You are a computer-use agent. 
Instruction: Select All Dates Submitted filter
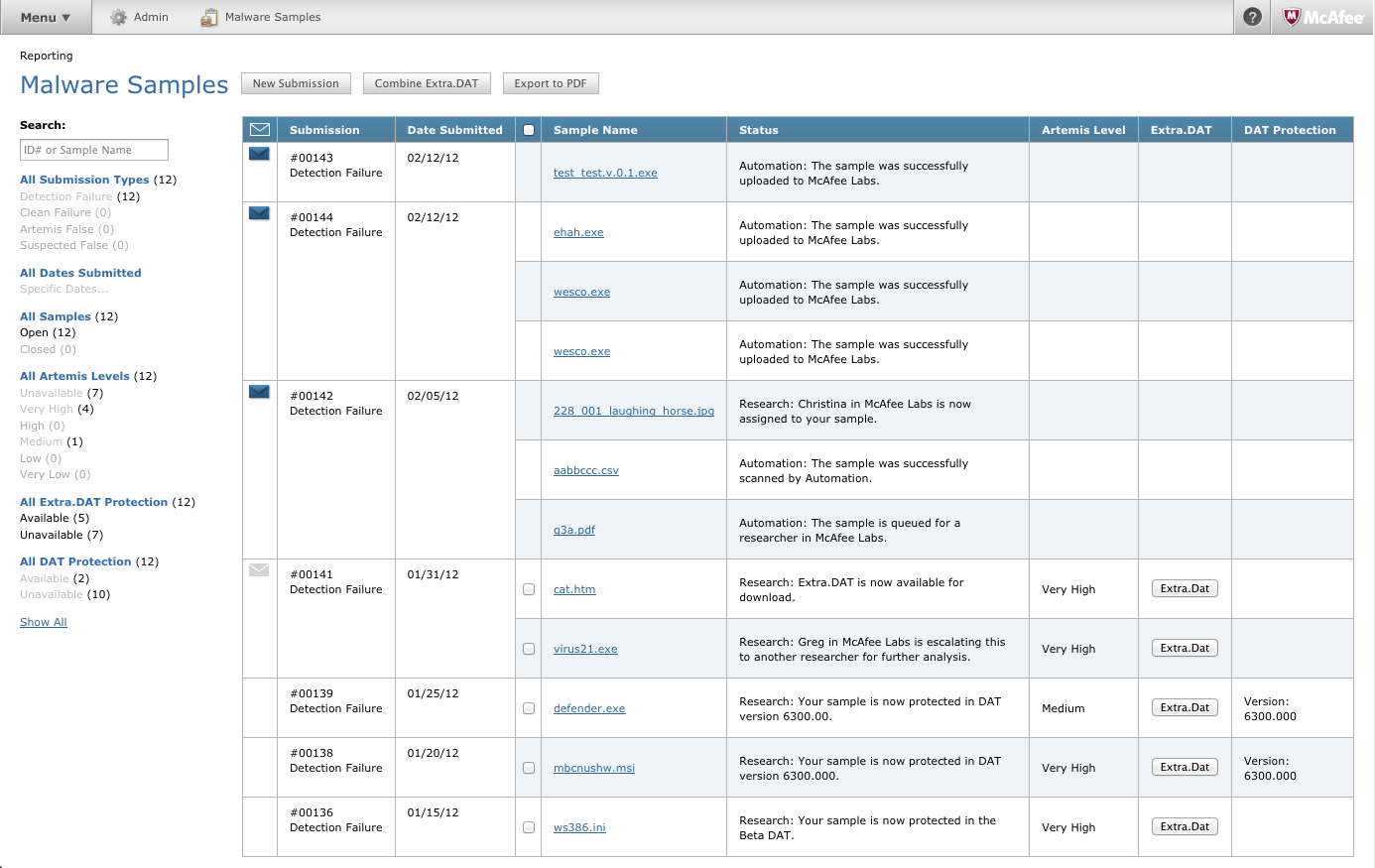(80, 273)
